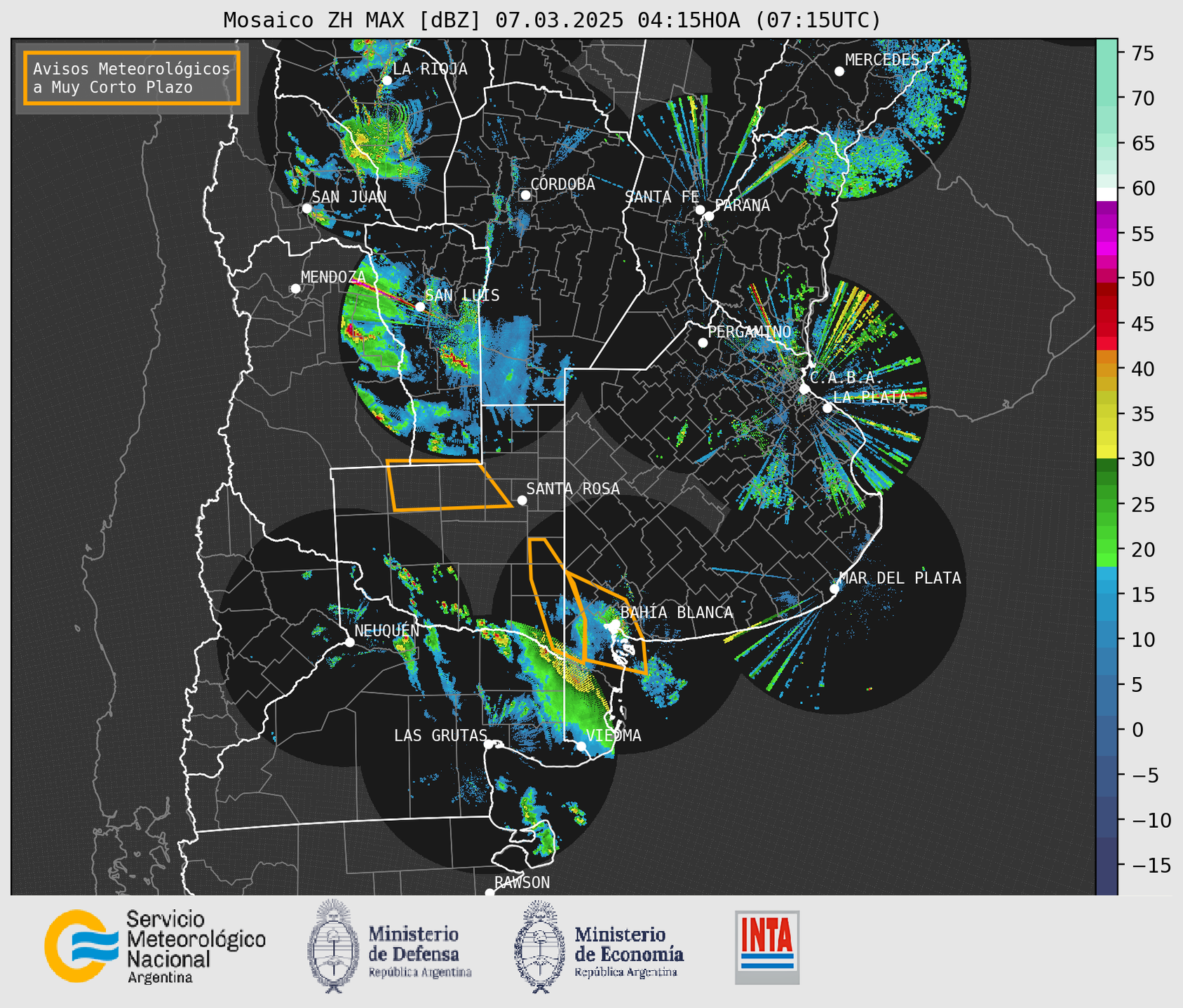This screenshot has width=1183, height=1008.
Task: Click the Ministerio de Defensa crest logo
Action: 334,946
